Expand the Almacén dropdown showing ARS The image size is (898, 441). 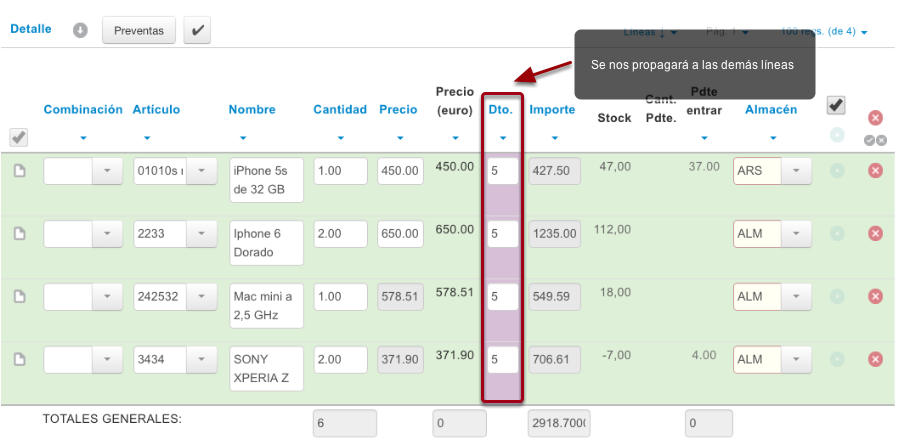pos(796,171)
